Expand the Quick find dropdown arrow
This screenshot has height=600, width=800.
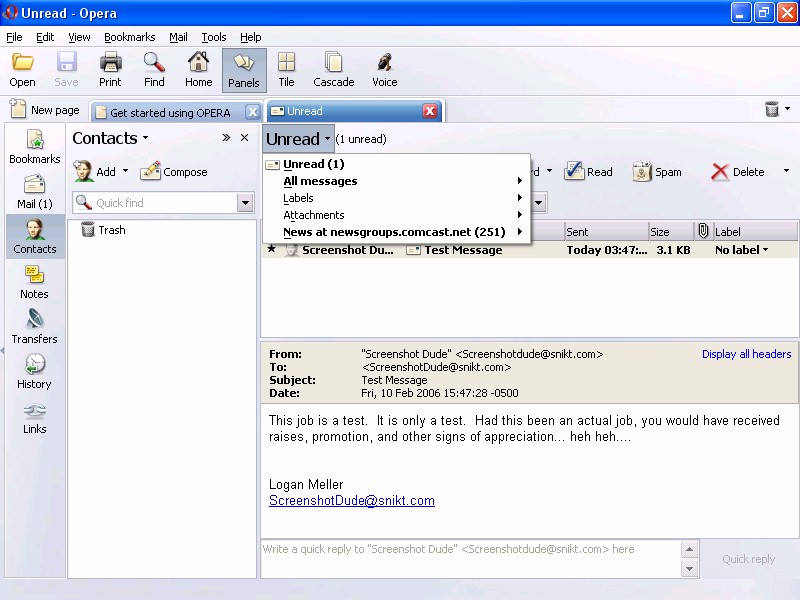245,203
